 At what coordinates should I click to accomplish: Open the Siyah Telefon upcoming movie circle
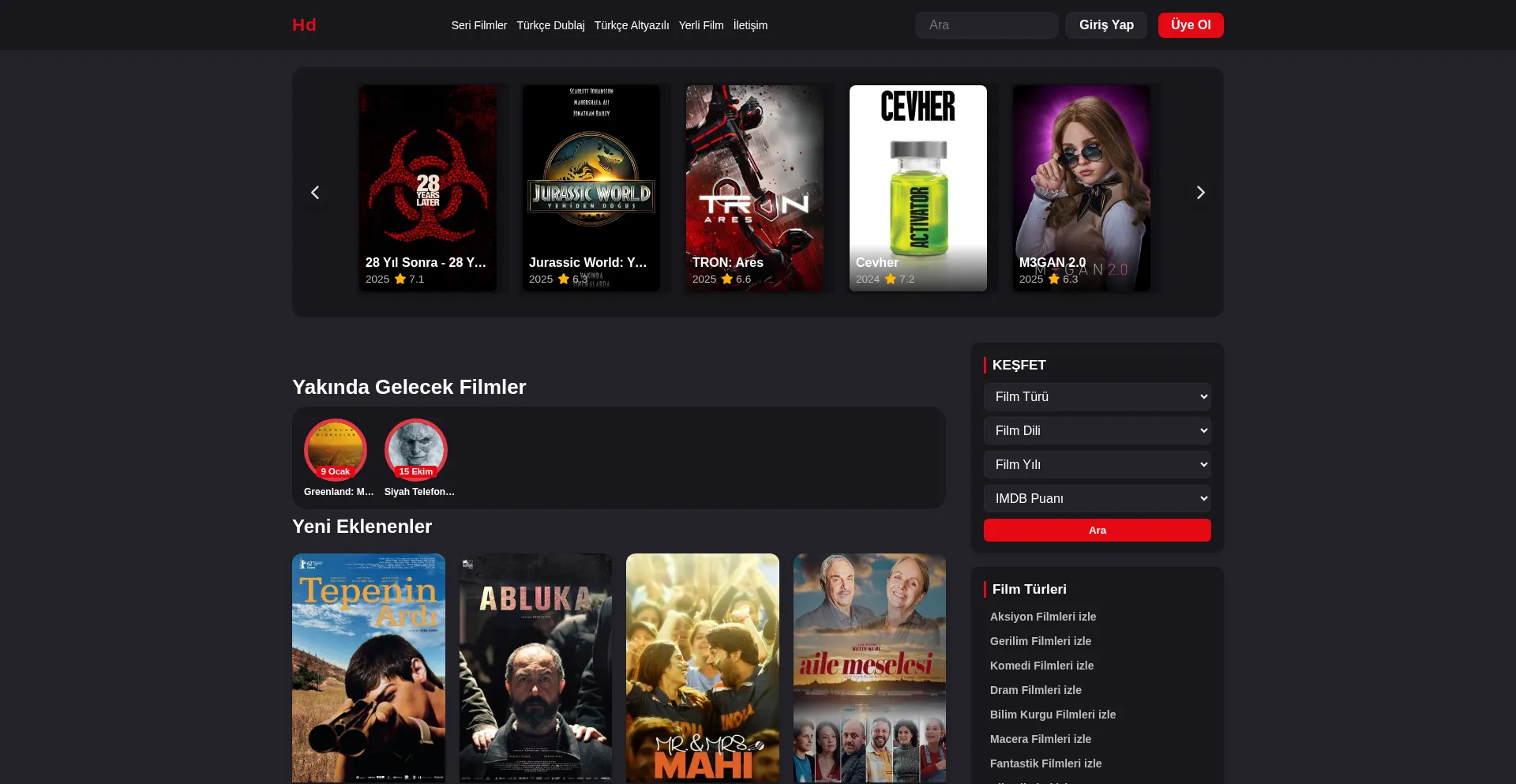point(416,450)
